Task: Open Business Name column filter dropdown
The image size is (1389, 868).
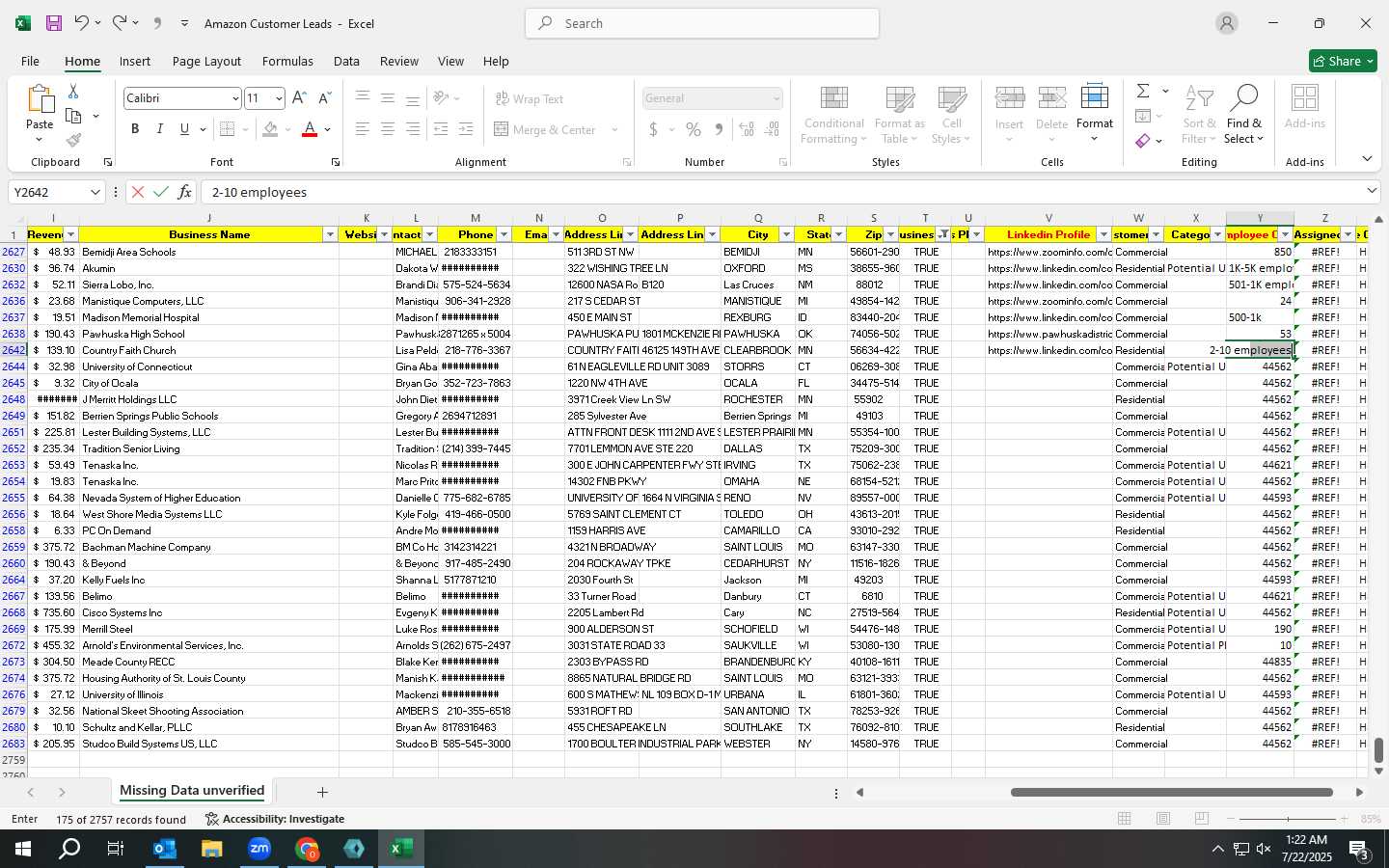Action: point(330,234)
